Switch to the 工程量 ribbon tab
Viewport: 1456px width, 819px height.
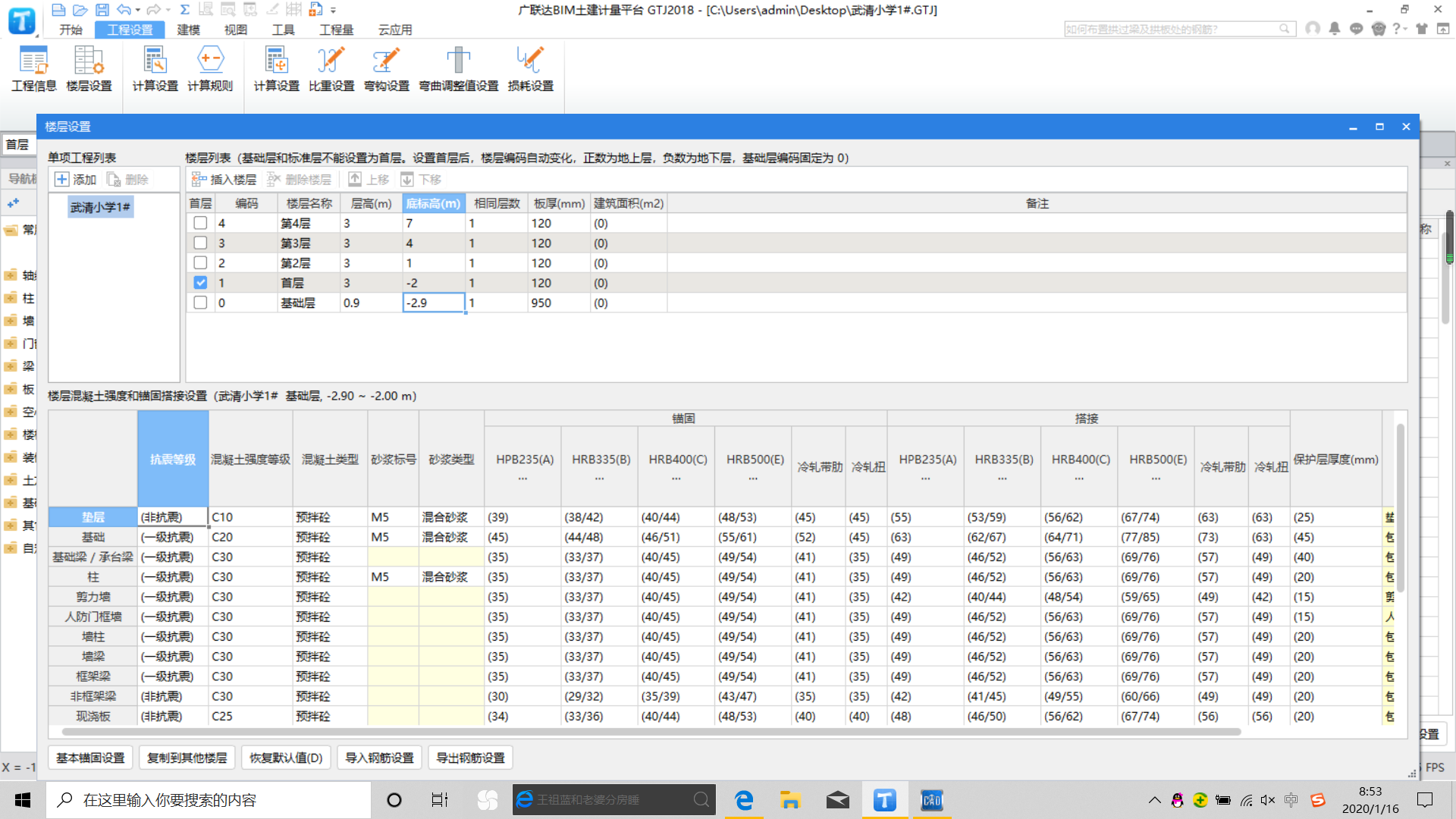click(x=336, y=30)
